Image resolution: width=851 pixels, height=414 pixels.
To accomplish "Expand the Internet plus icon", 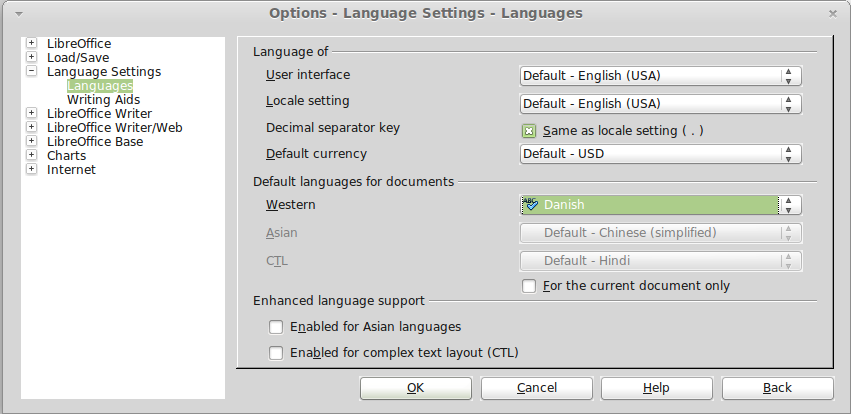I will [x=31, y=169].
